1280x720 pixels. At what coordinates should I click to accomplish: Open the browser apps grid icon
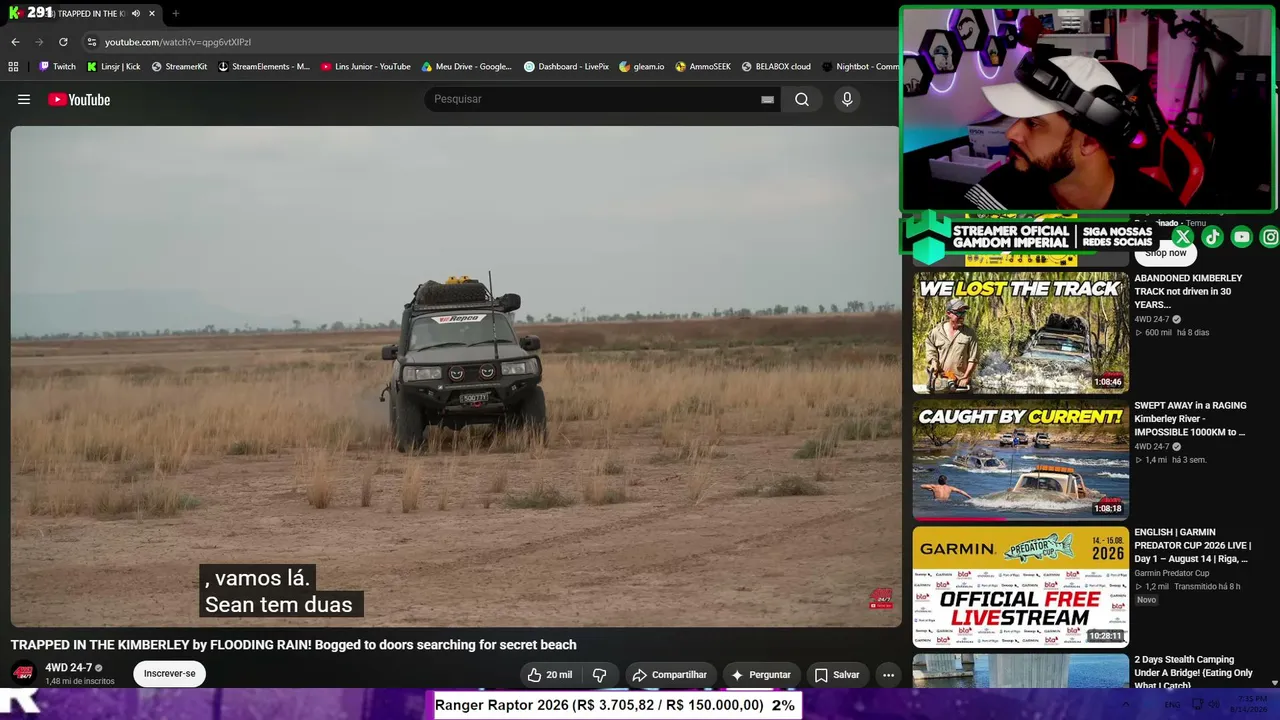point(13,67)
